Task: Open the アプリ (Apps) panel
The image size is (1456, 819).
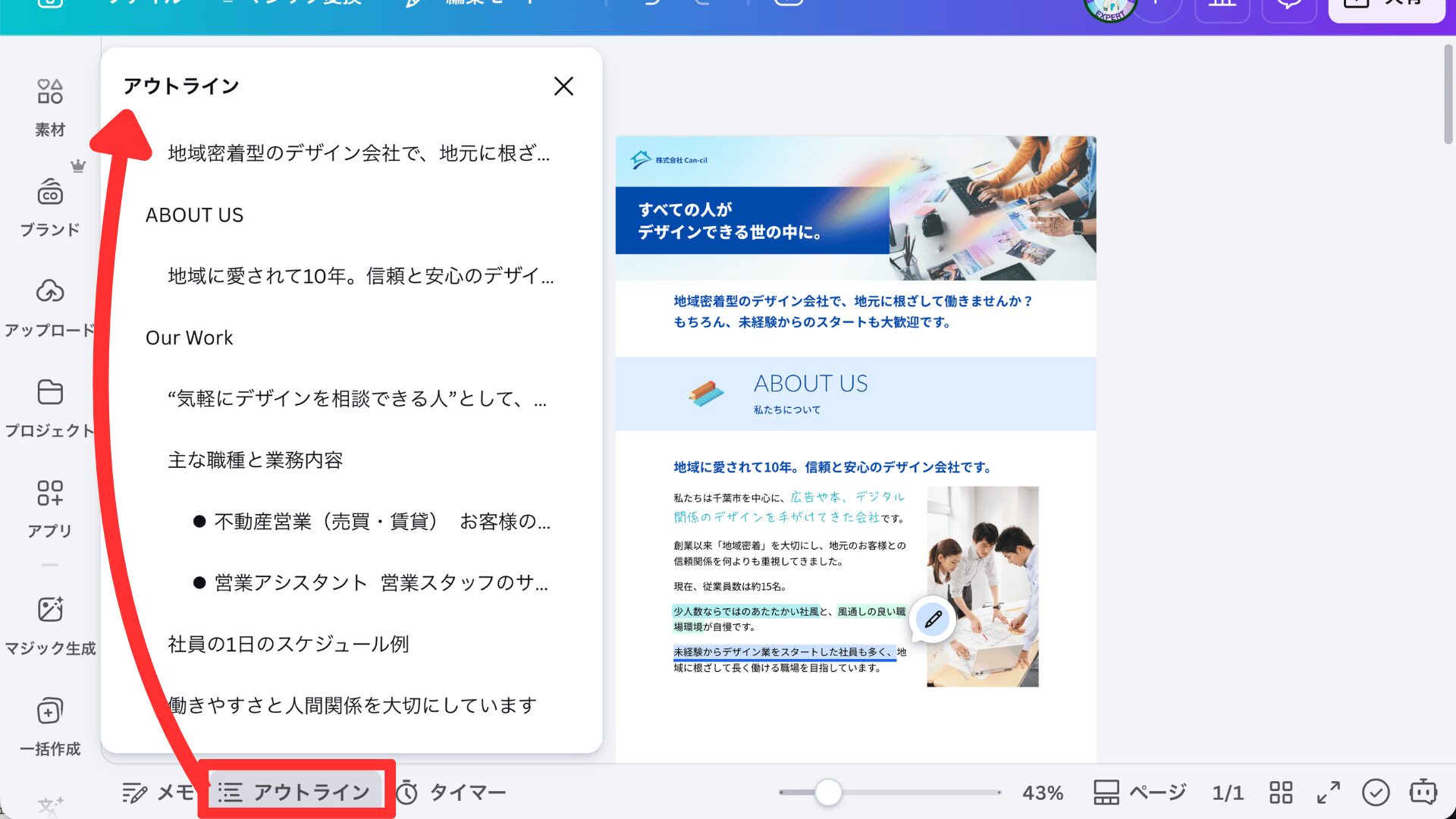Action: tap(50, 504)
